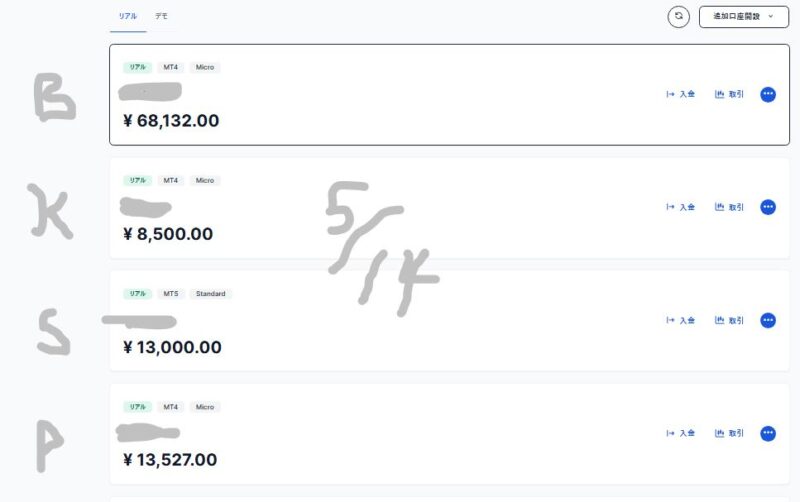Click 取引 for the ¥68,132.00 account
The image size is (800, 502).
[729, 94]
